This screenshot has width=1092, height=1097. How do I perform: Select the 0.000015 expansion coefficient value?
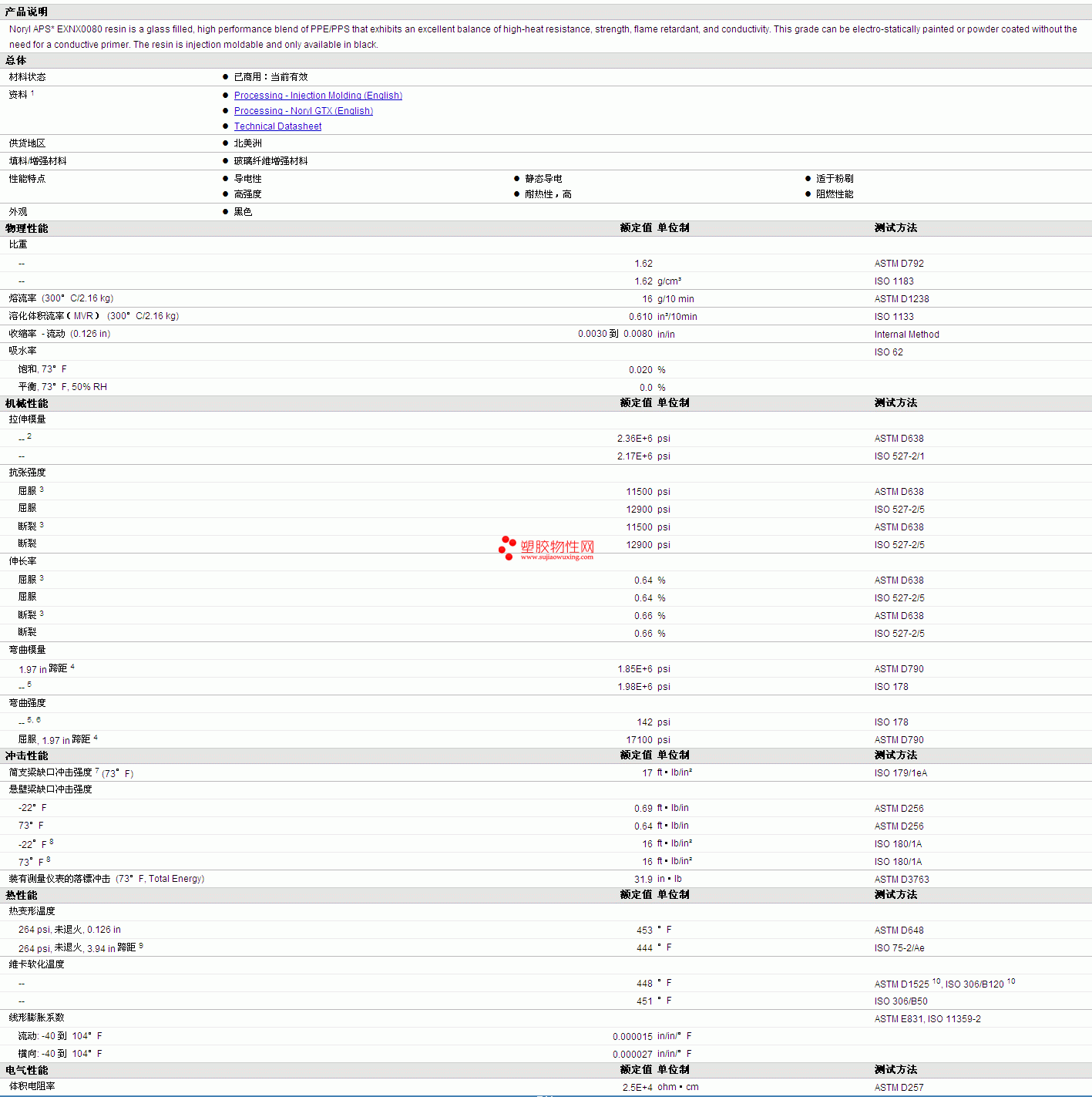click(633, 1037)
